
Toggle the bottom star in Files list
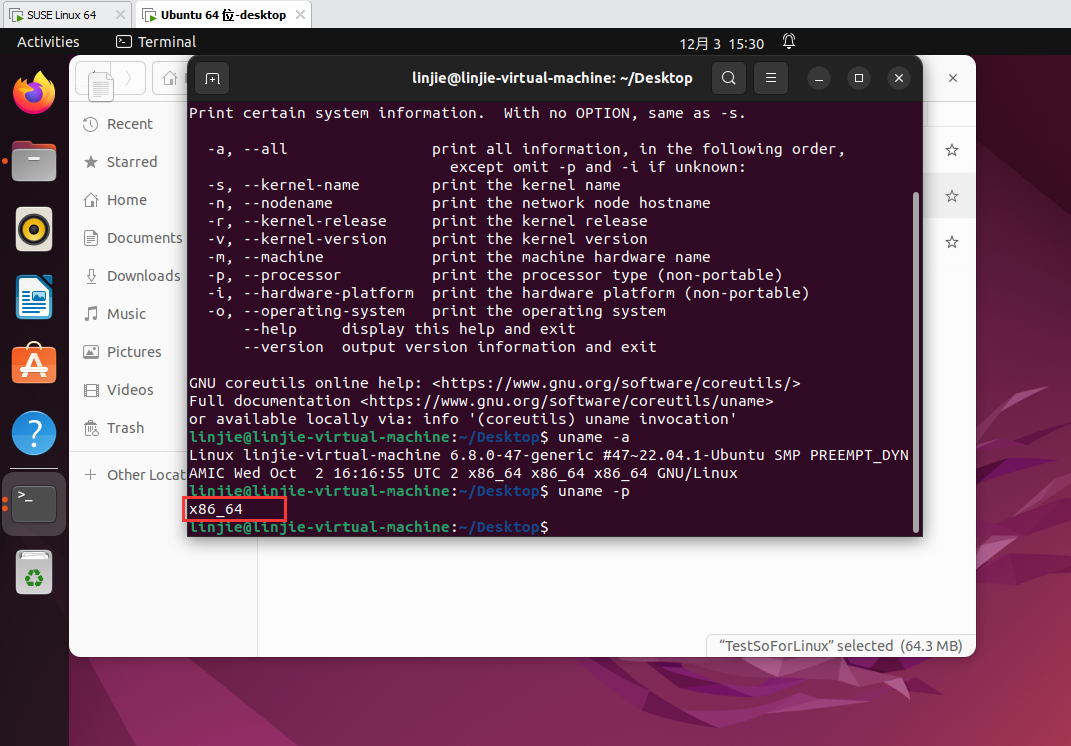point(951,242)
